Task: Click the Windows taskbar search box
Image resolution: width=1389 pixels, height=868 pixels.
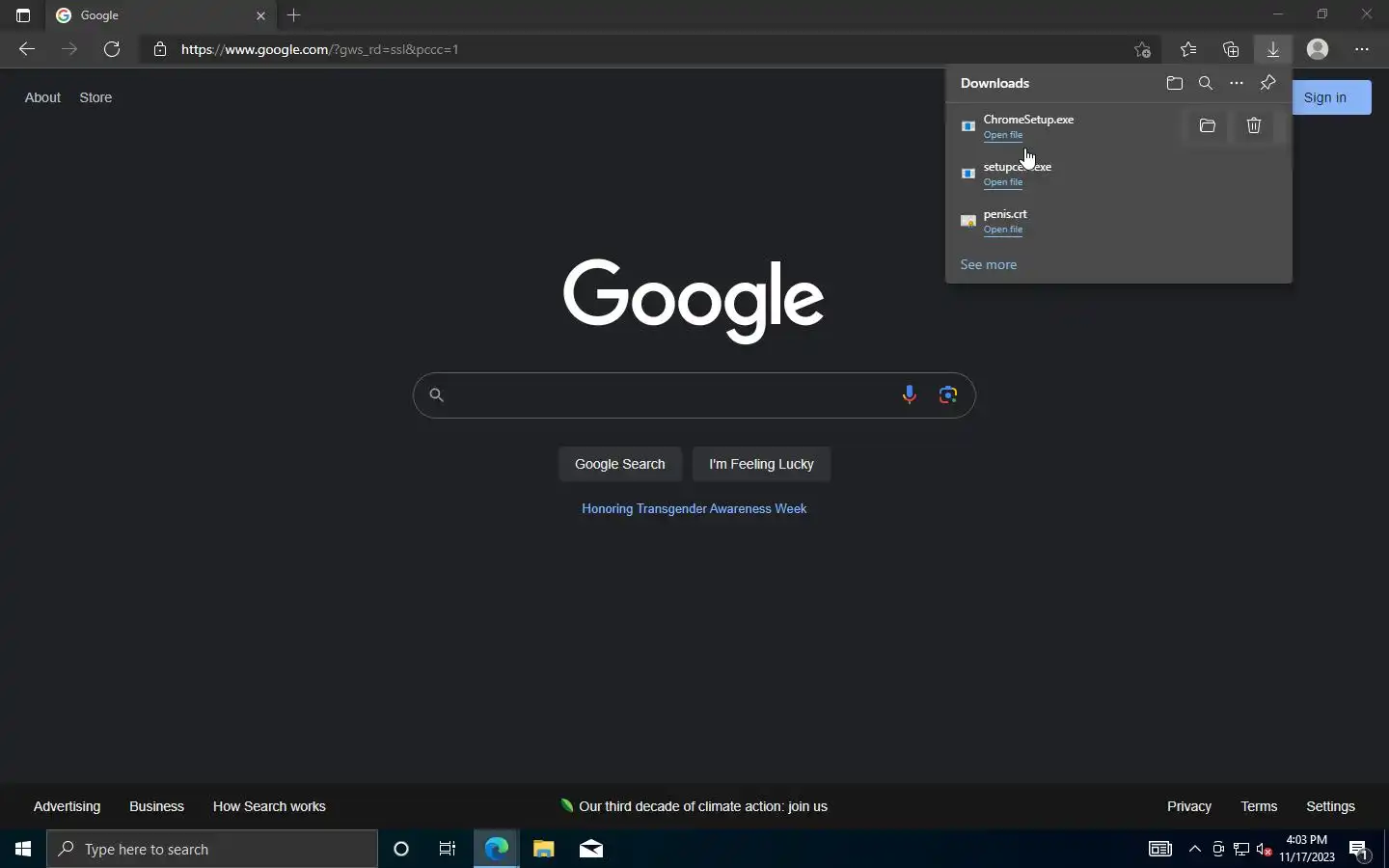Action: pos(212,849)
